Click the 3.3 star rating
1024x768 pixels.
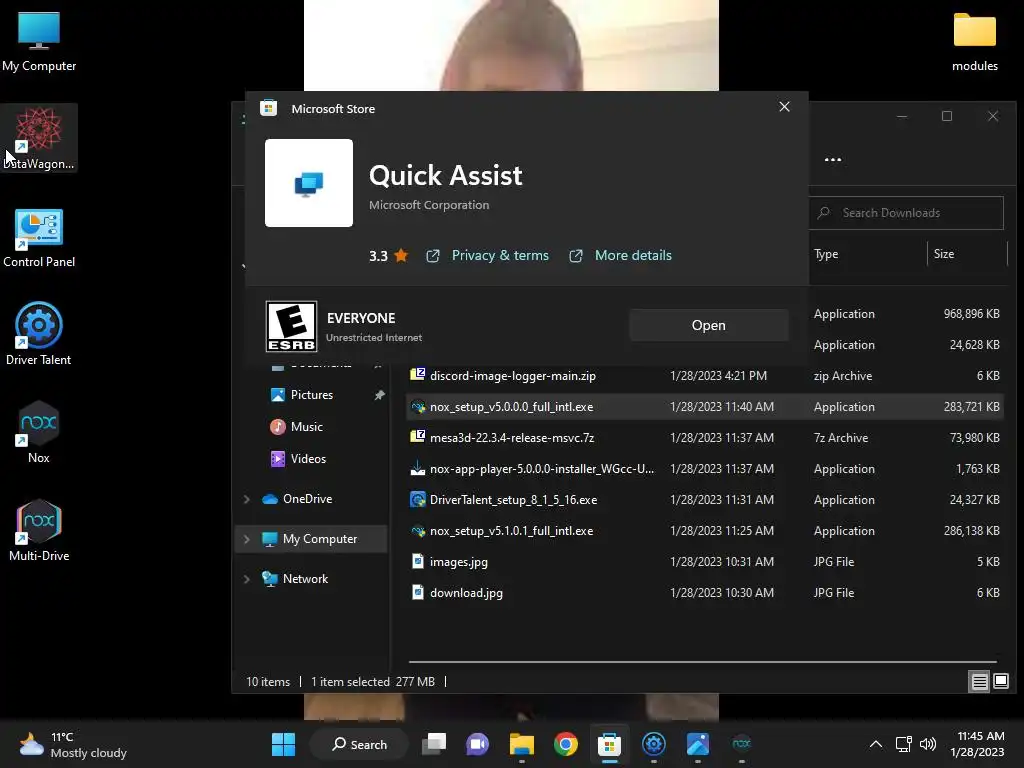pyautogui.click(x=389, y=255)
